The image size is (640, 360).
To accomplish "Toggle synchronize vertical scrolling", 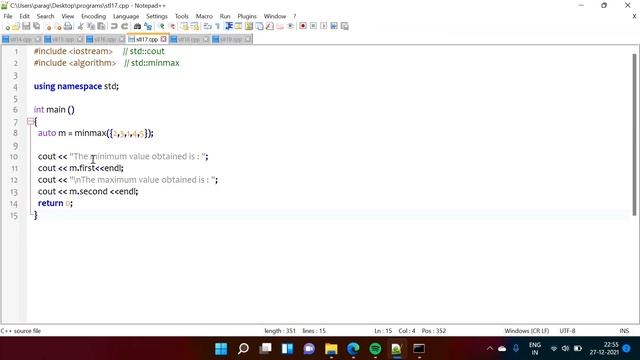I will (184, 27).
